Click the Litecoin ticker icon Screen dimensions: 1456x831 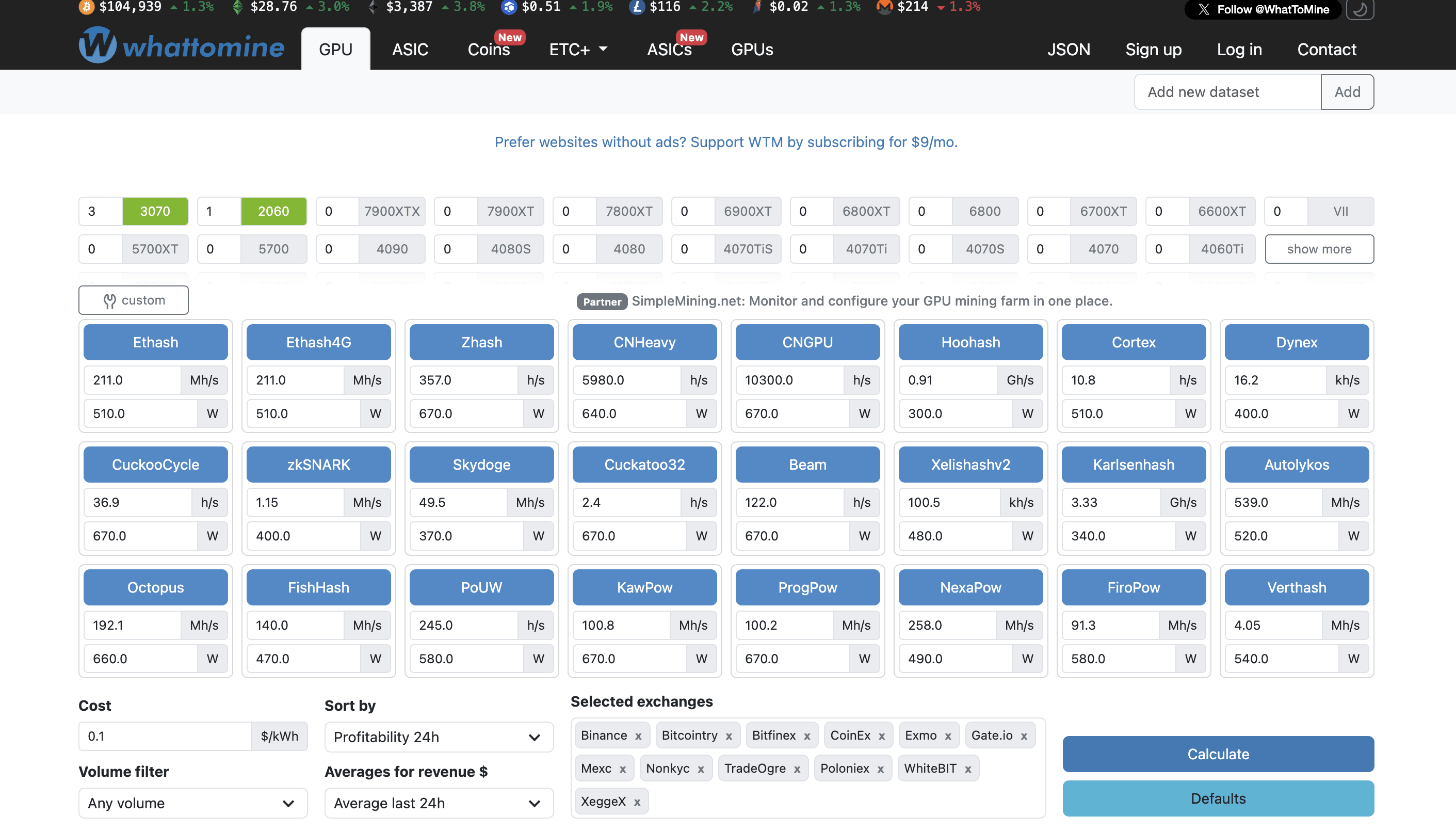[x=637, y=7]
